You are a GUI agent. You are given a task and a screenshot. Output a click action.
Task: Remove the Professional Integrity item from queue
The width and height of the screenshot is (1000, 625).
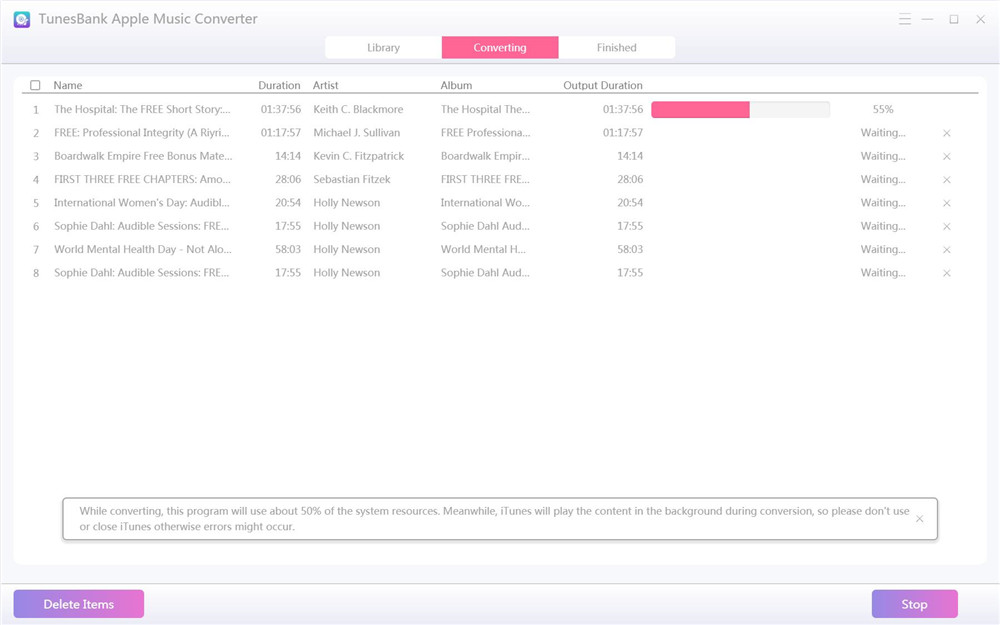946,133
